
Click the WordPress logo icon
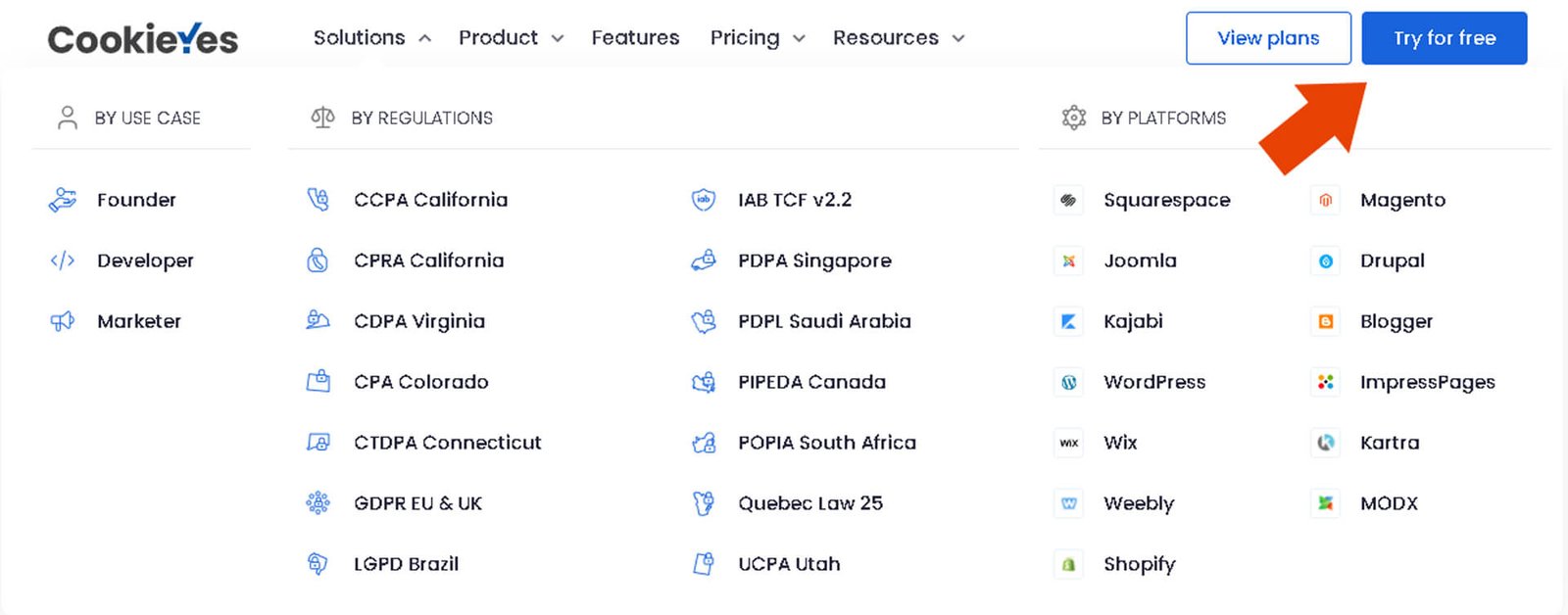tap(1068, 382)
